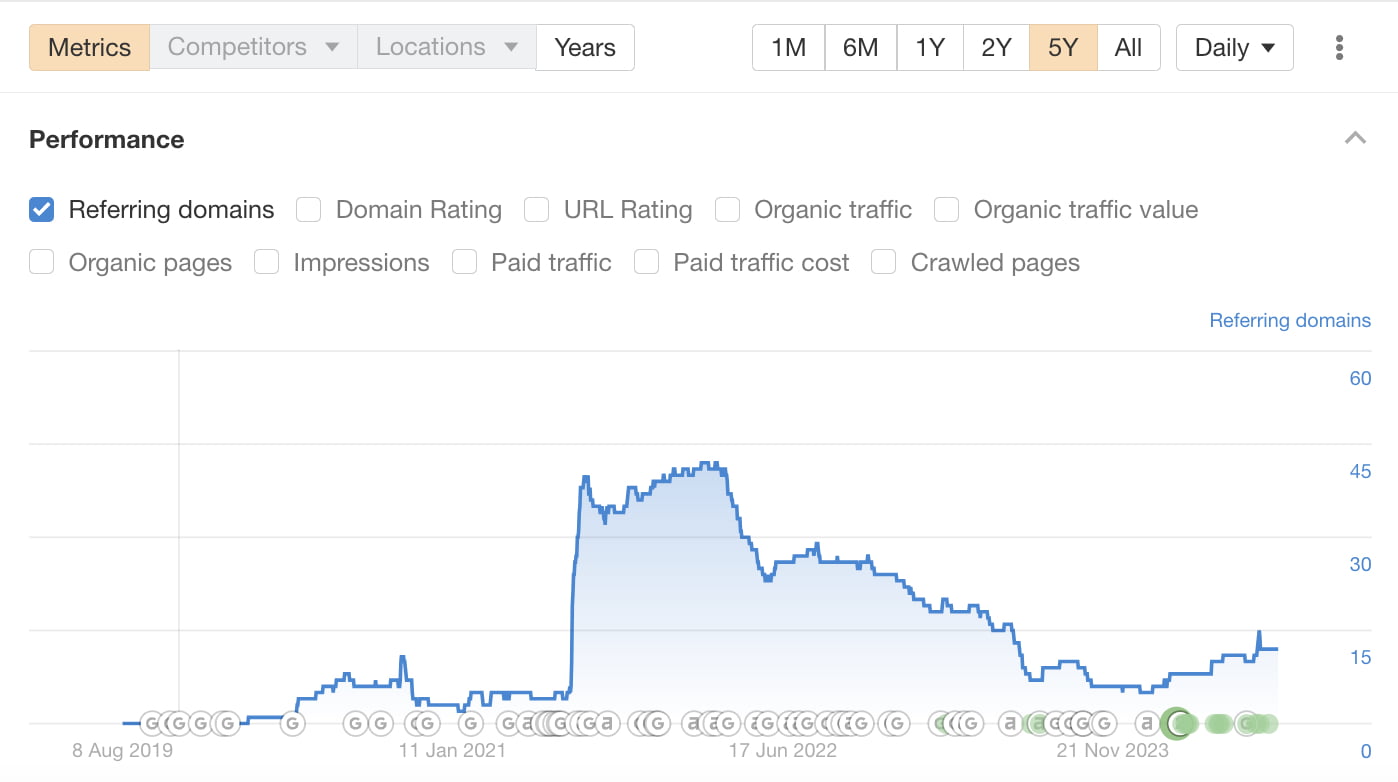
Task: Click the Referring domains legend link
Action: [x=1290, y=320]
